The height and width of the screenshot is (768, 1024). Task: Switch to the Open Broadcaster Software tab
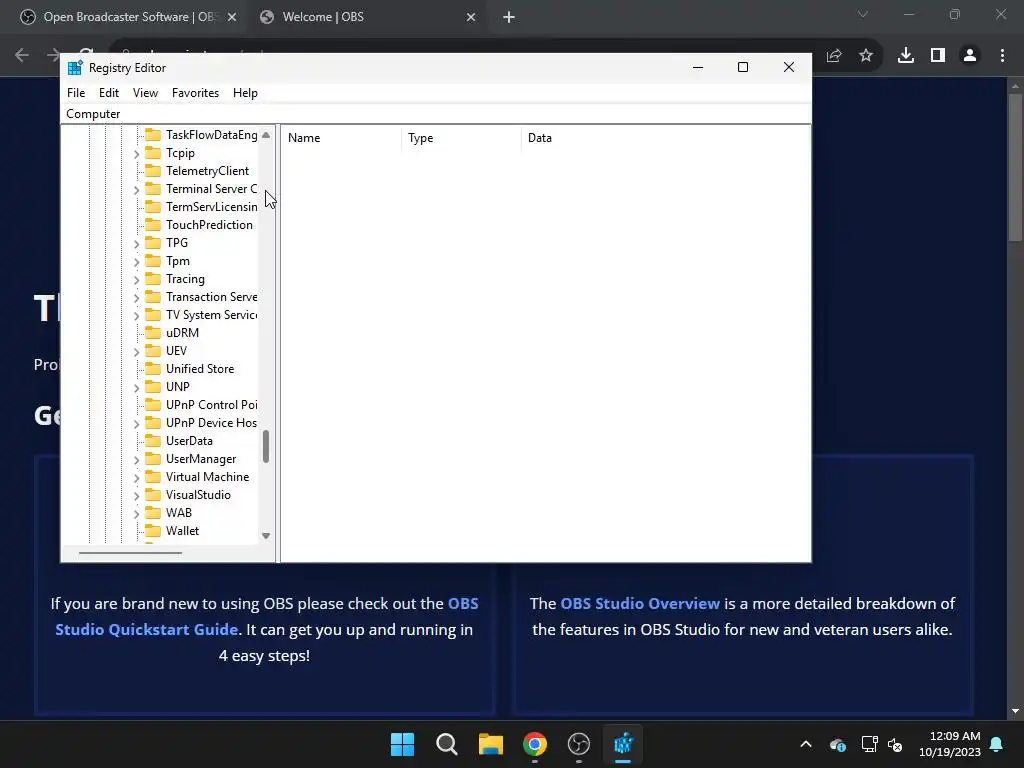pos(129,17)
